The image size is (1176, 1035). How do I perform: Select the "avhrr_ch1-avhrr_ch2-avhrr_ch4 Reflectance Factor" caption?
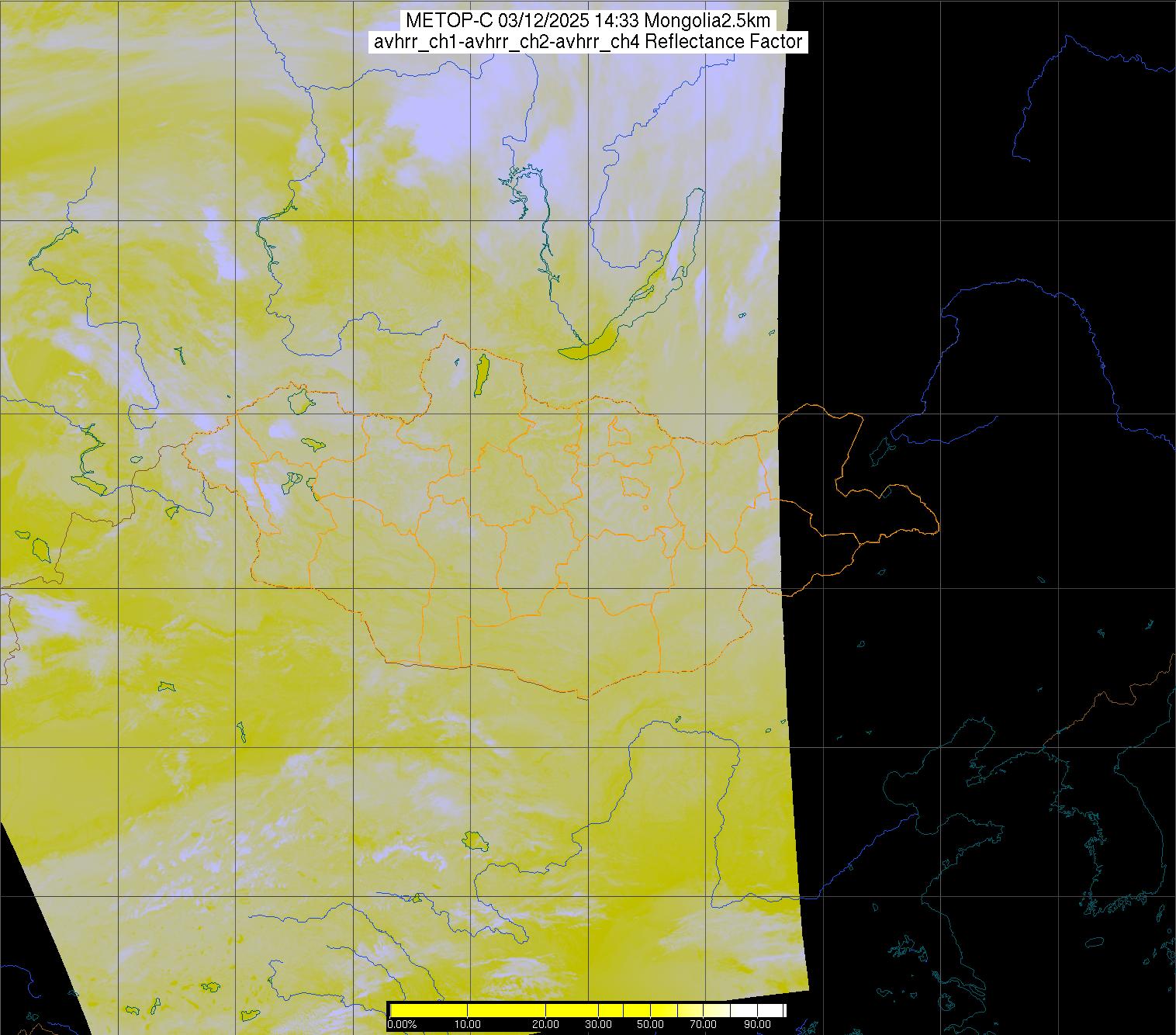tap(588, 42)
